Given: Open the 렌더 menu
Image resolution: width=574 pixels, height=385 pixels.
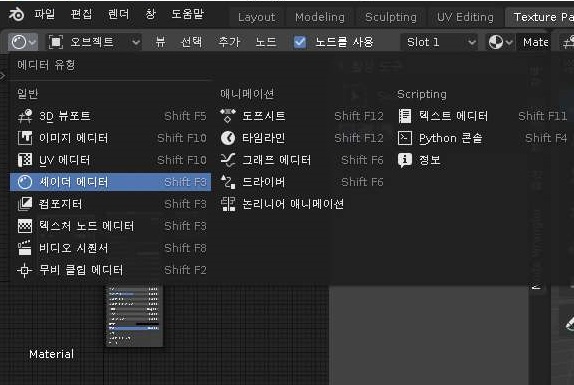Looking at the screenshot, I should pos(118,14).
